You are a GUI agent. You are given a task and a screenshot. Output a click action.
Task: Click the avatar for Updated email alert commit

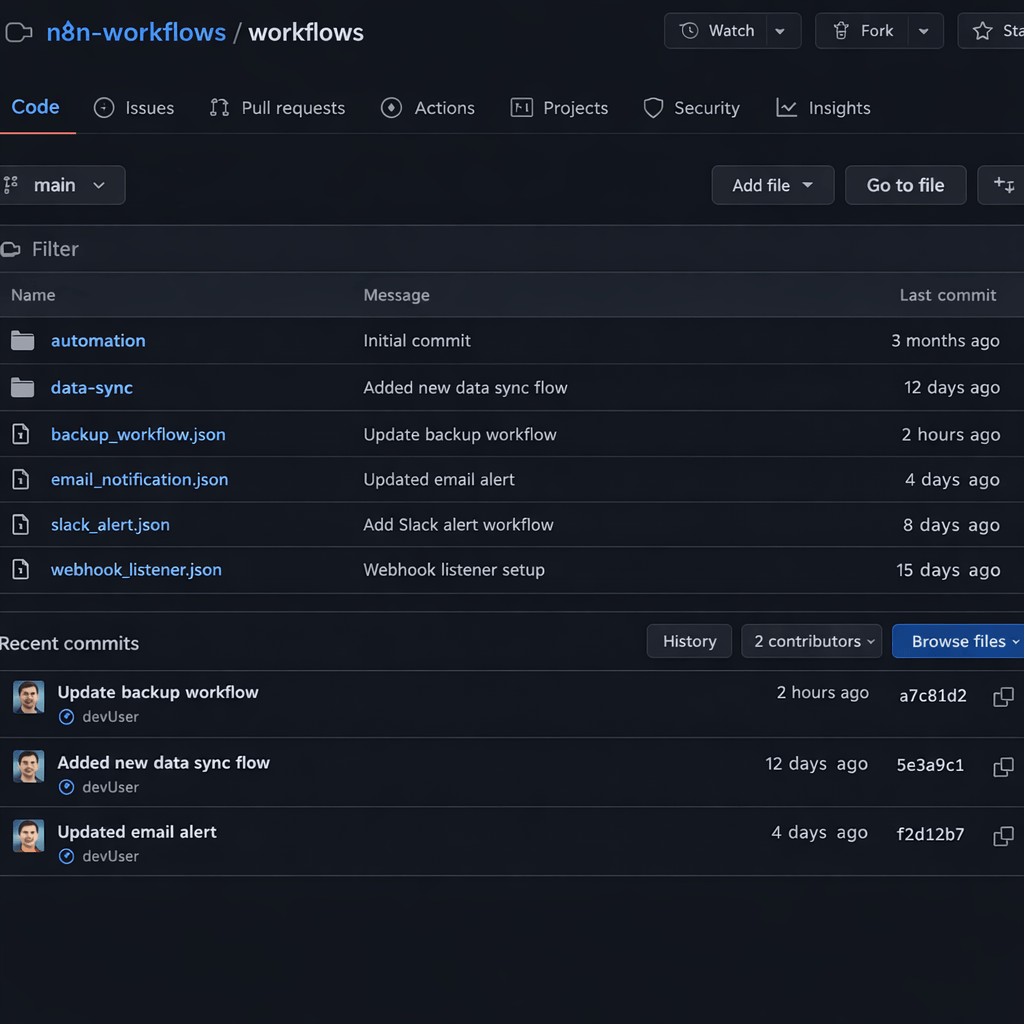point(29,836)
